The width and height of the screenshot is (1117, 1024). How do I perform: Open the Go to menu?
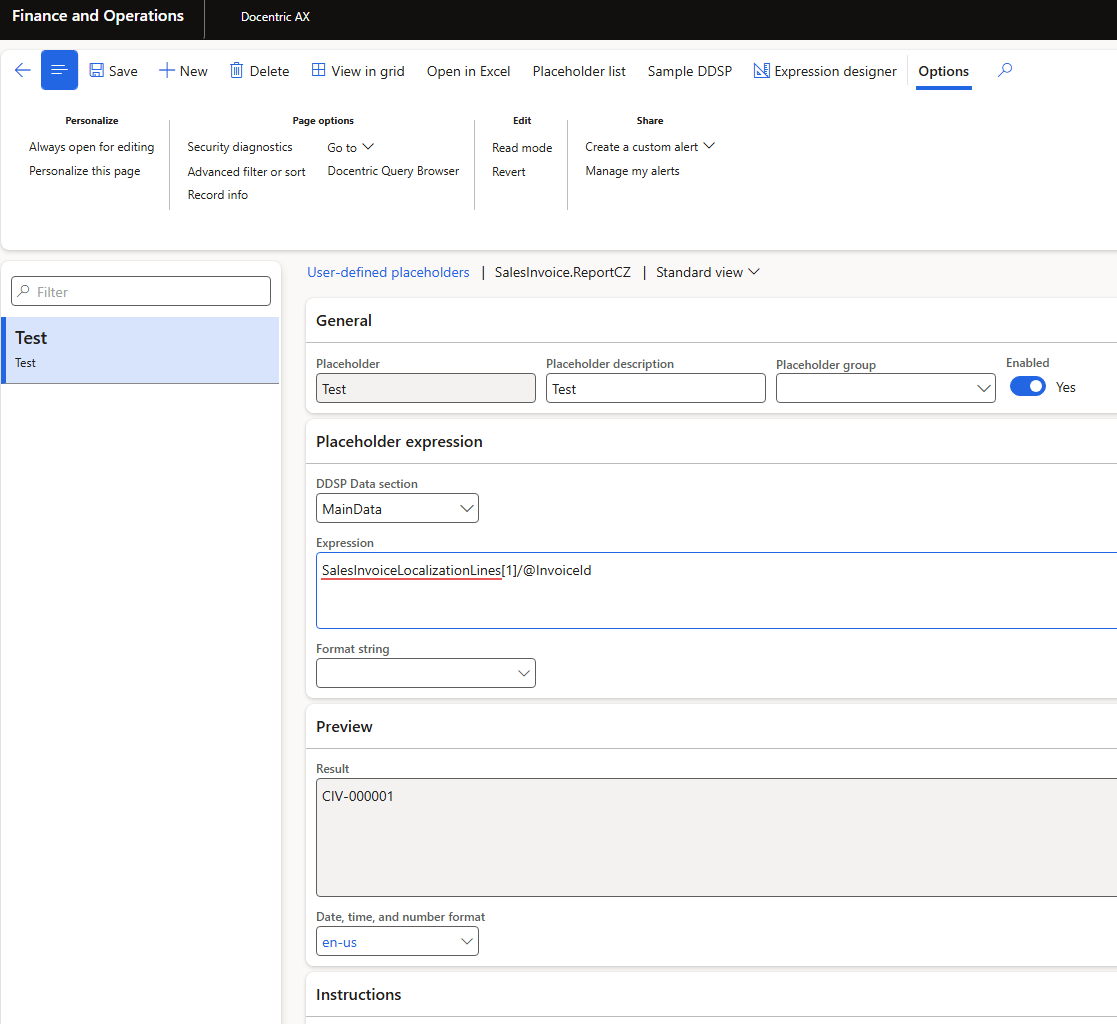click(x=350, y=147)
